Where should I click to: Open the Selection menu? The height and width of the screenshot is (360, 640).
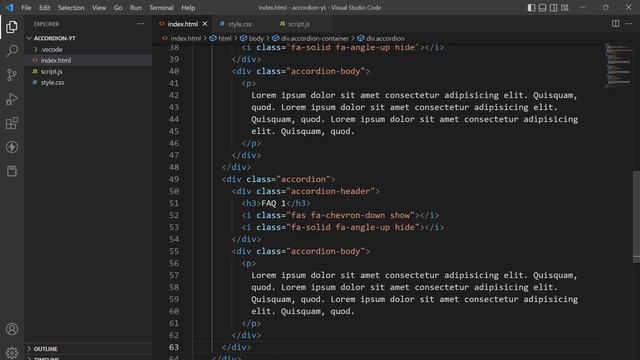tap(71, 8)
